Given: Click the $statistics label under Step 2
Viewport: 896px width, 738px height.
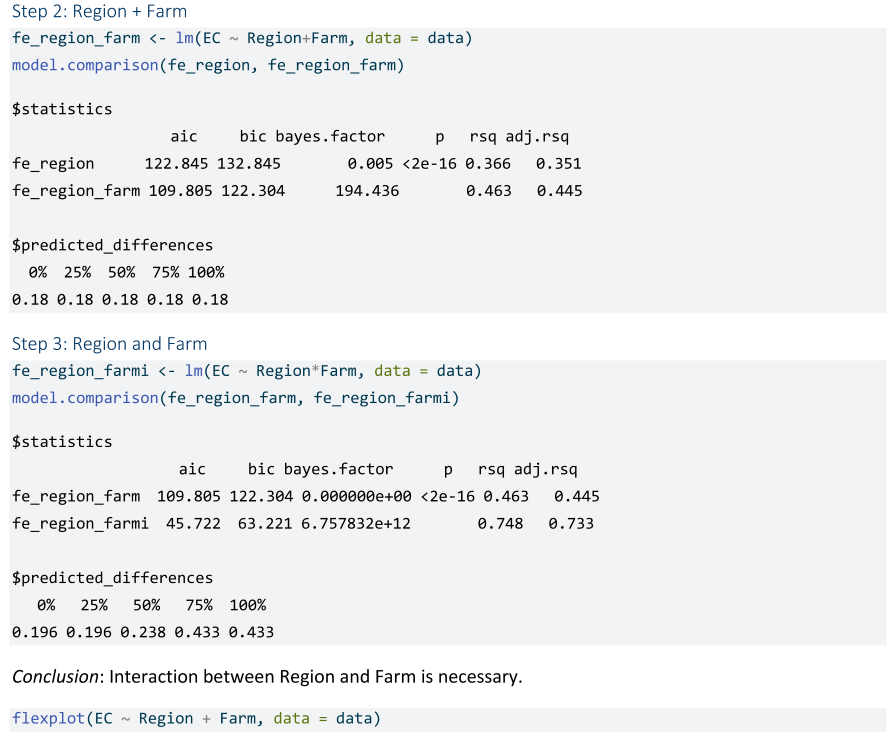Looking at the screenshot, I should [x=62, y=109].
